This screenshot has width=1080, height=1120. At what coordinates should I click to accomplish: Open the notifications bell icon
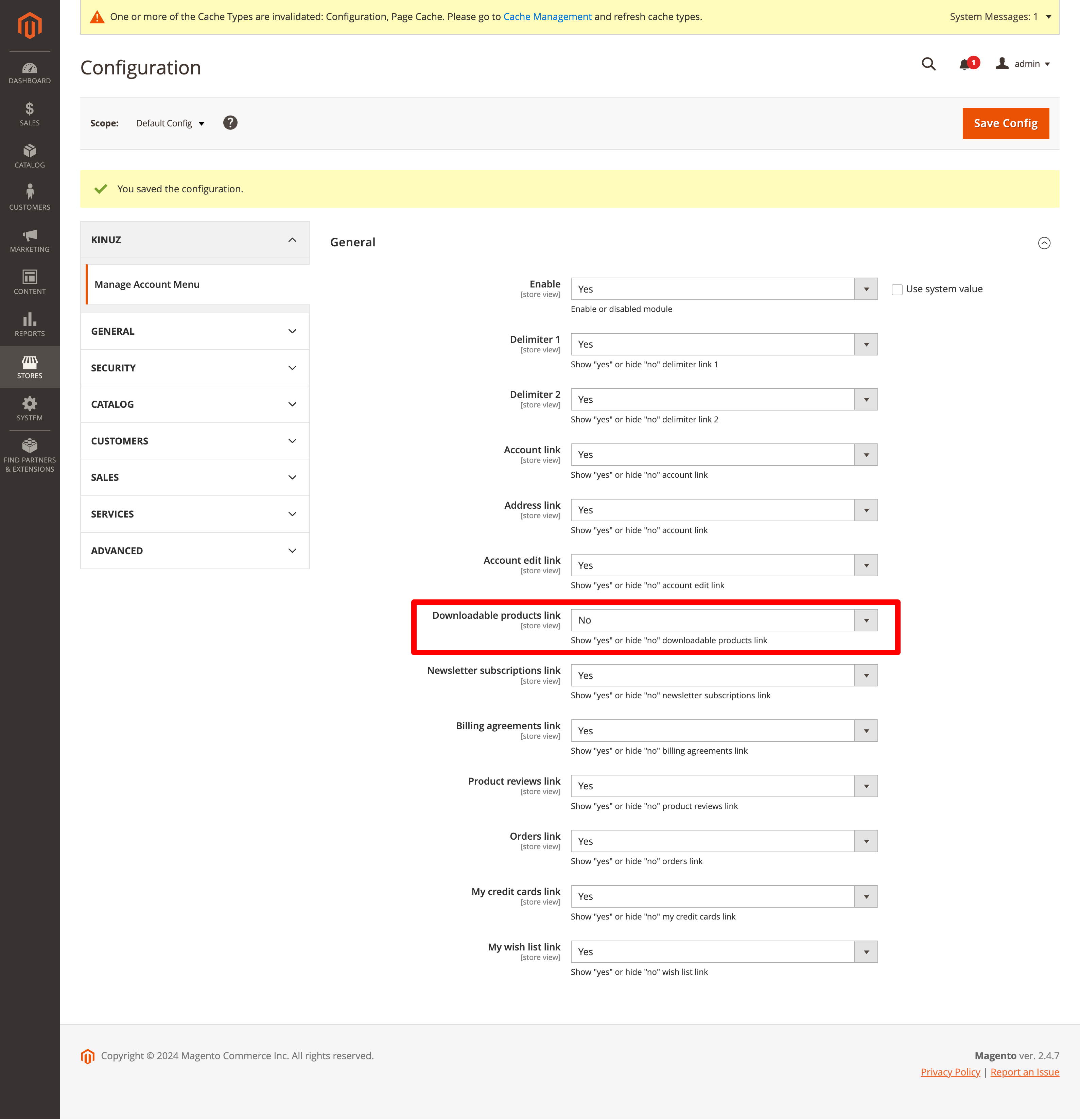pos(965,64)
